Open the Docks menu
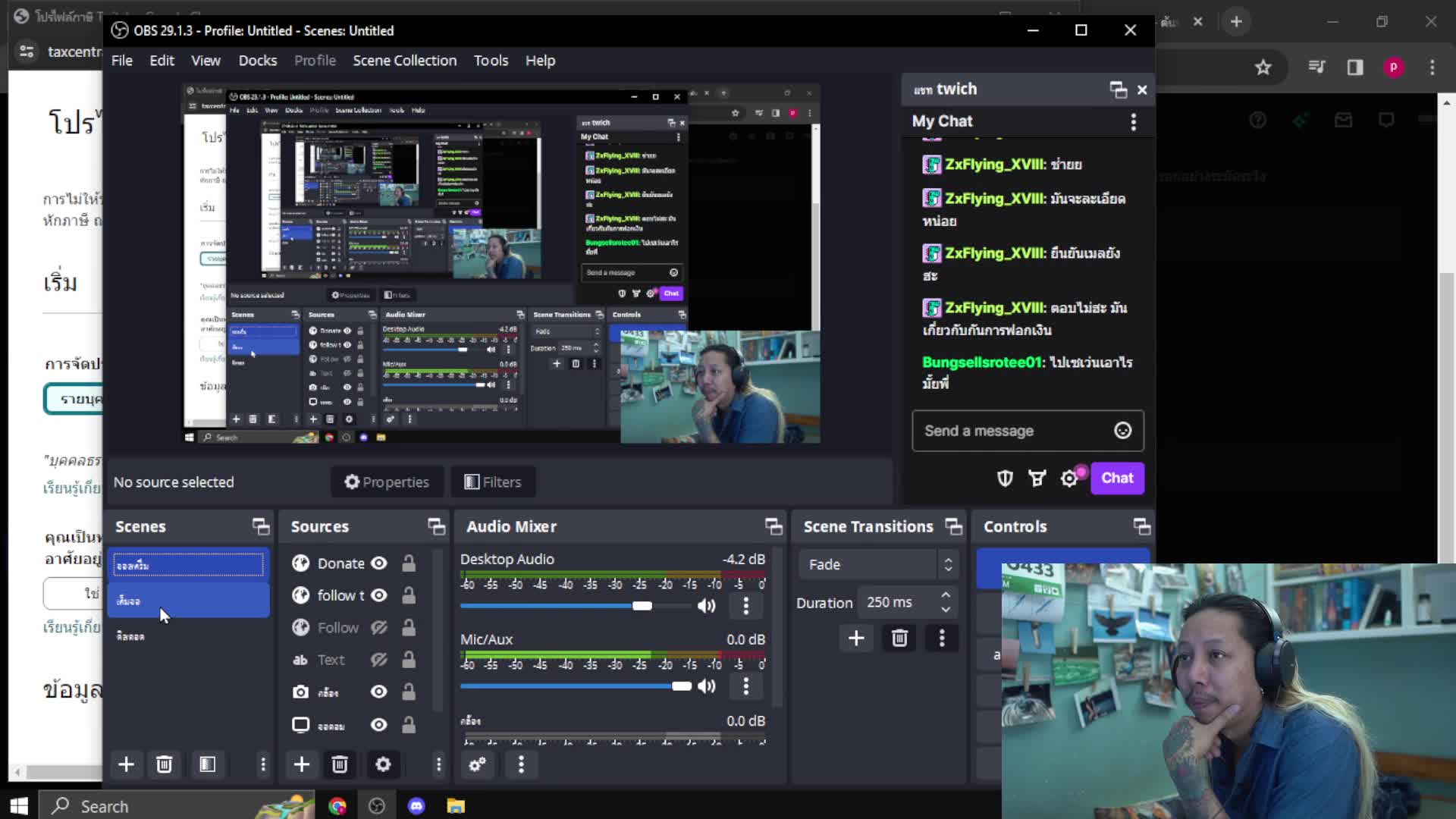Viewport: 1456px width, 819px height. pyautogui.click(x=258, y=61)
